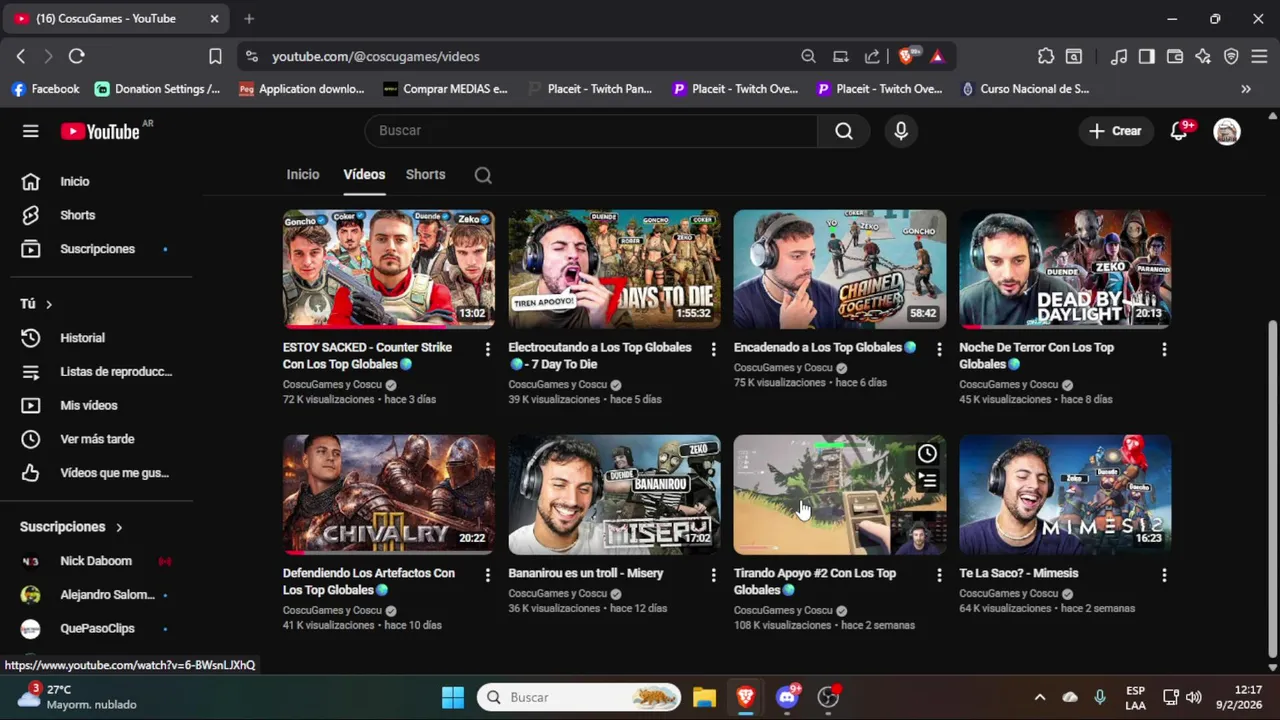
Task: Start voice search with the microphone
Action: [x=901, y=131]
